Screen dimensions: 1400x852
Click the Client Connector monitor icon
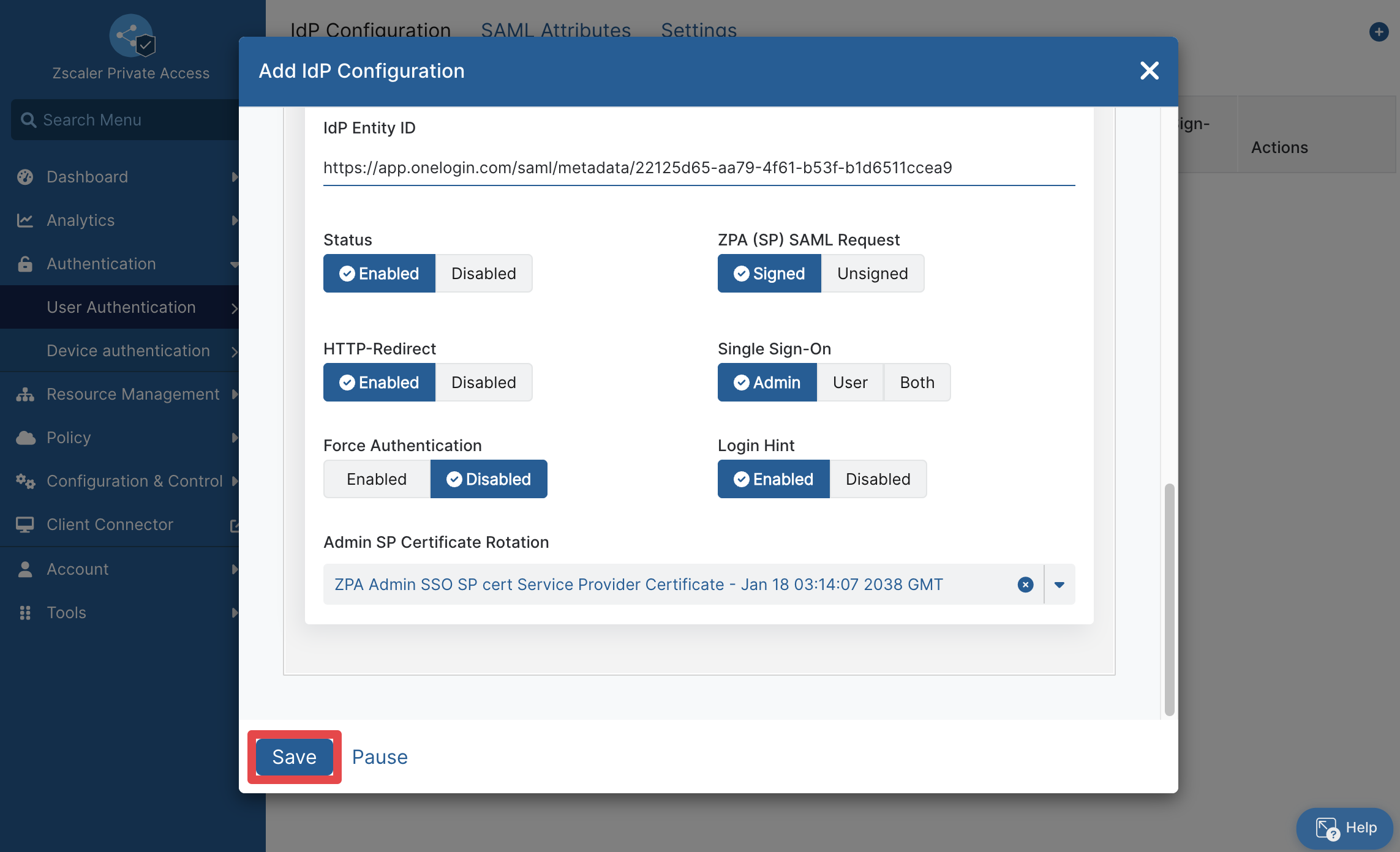[x=25, y=525]
